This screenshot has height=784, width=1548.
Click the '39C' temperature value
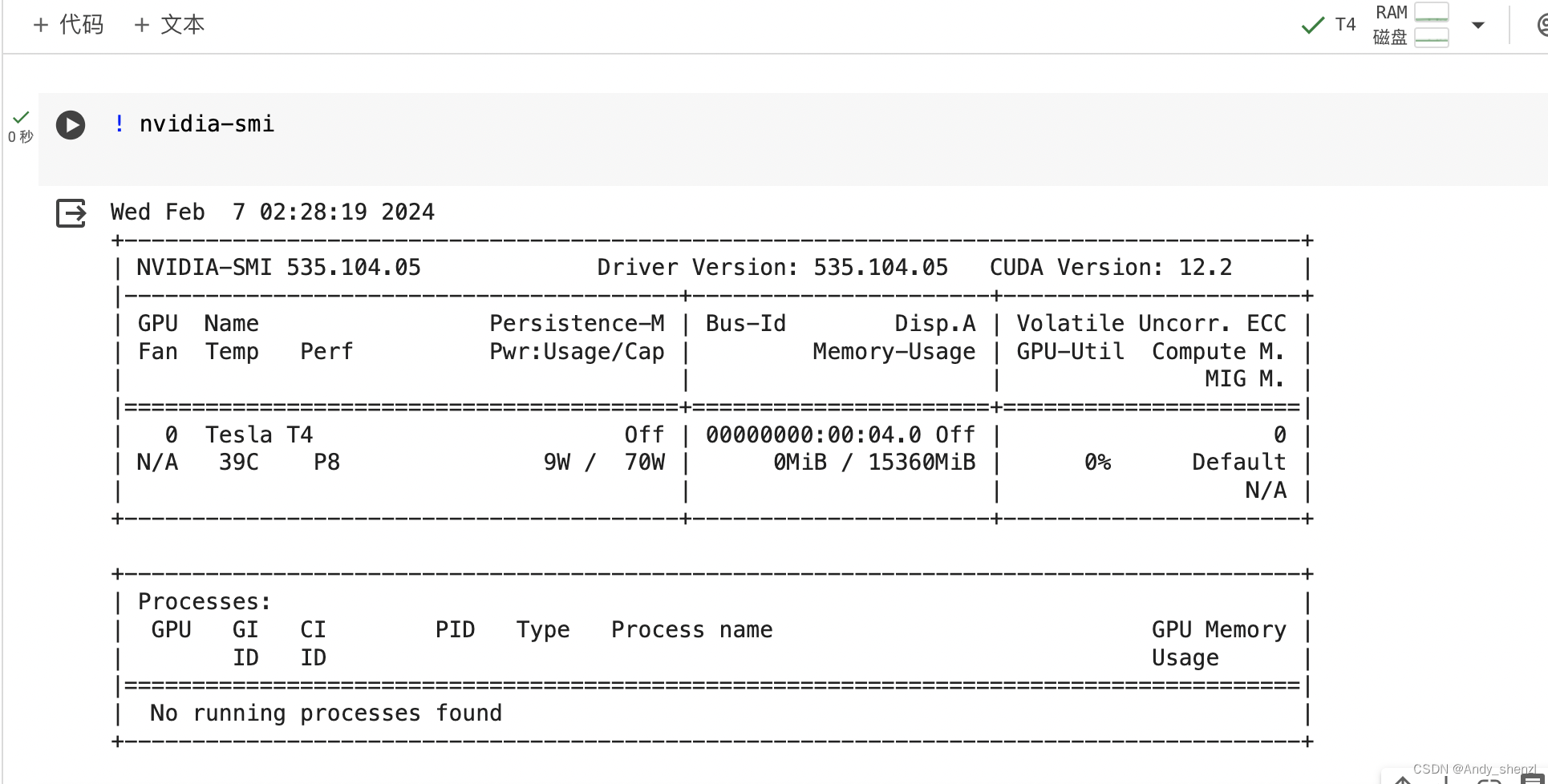pyautogui.click(x=239, y=462)
